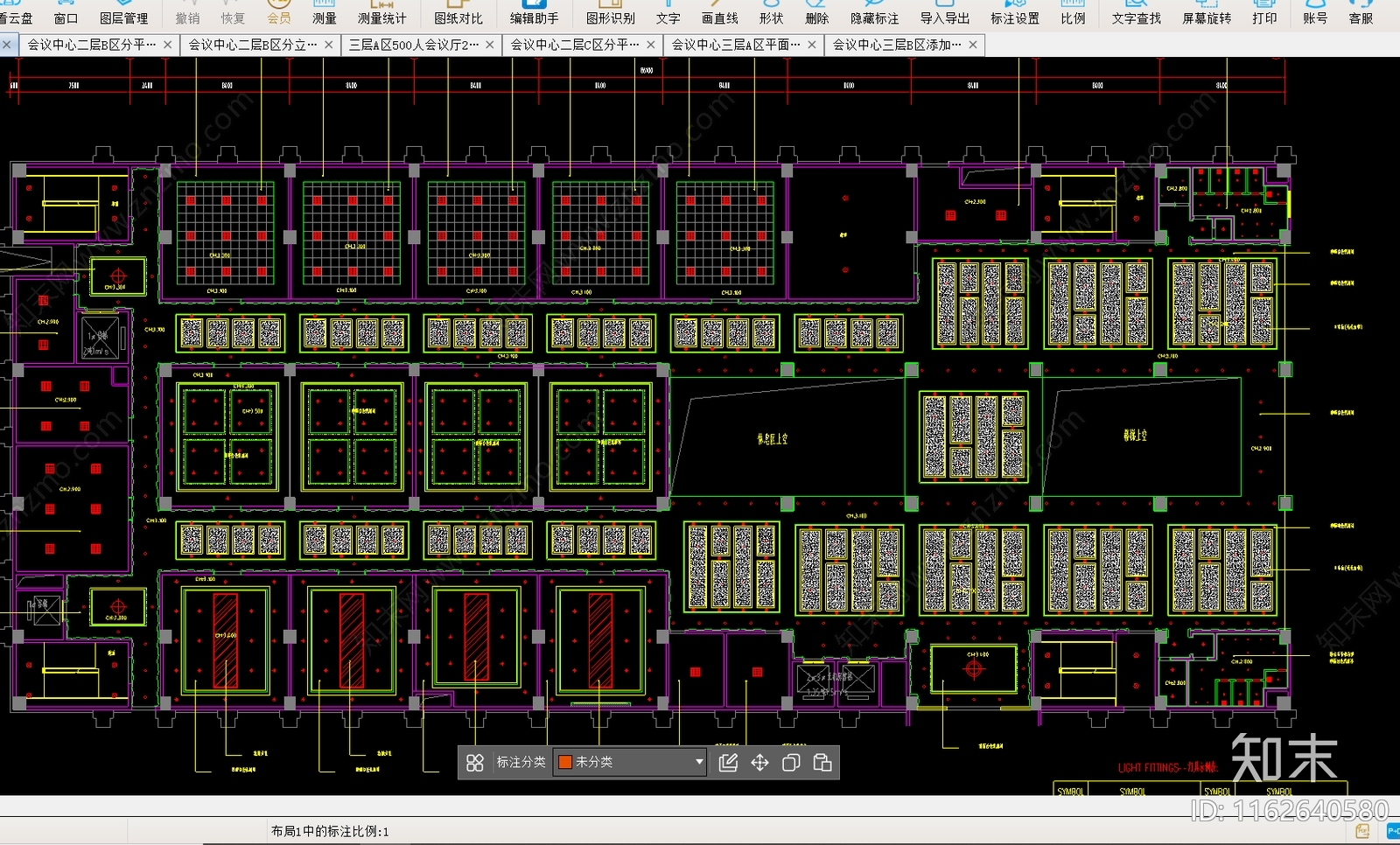This screenshot has height=845, width=1400.
Task: Close tab 会议中心二层C区分平…
Action: (x=651, y=45)
